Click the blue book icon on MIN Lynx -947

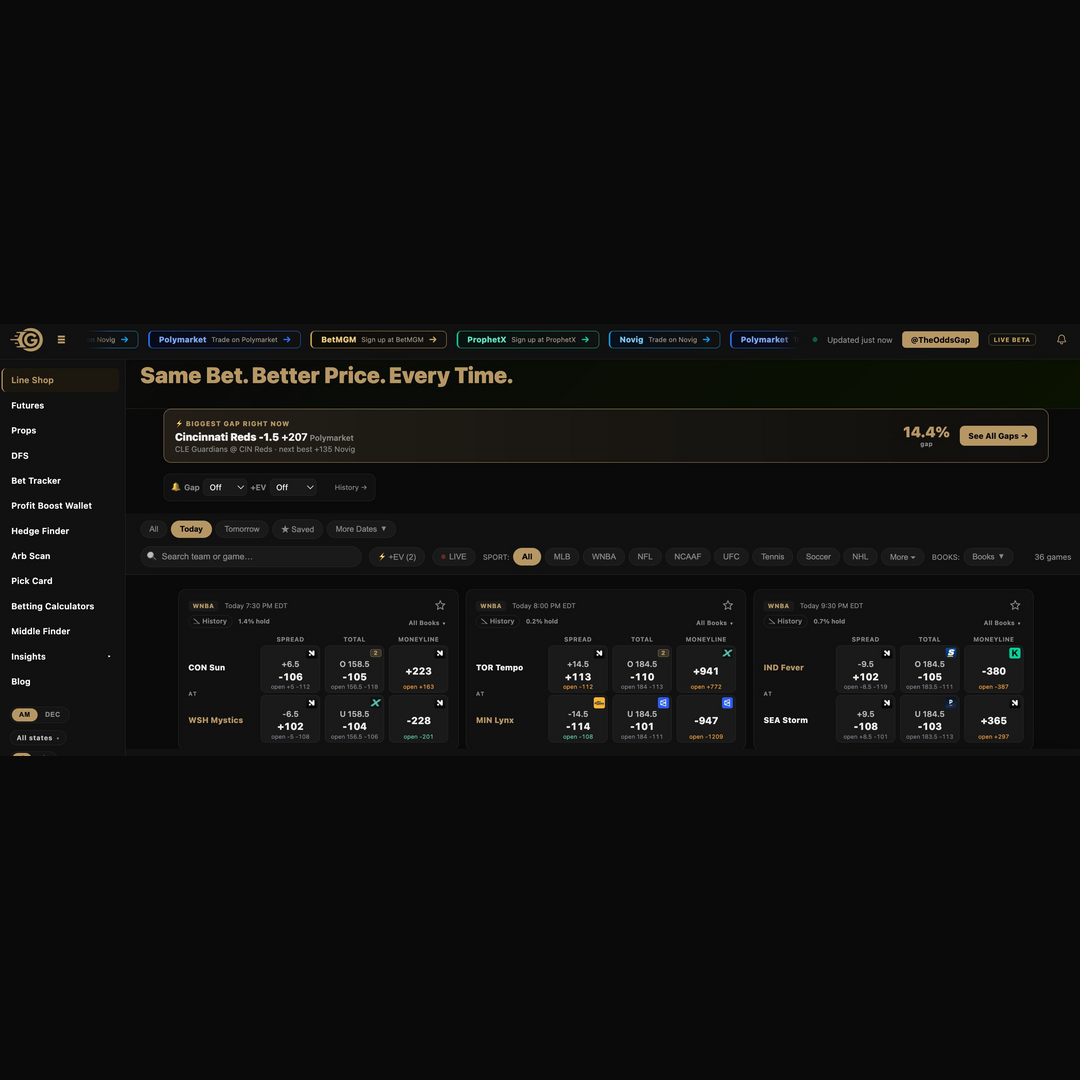point(727,703)
